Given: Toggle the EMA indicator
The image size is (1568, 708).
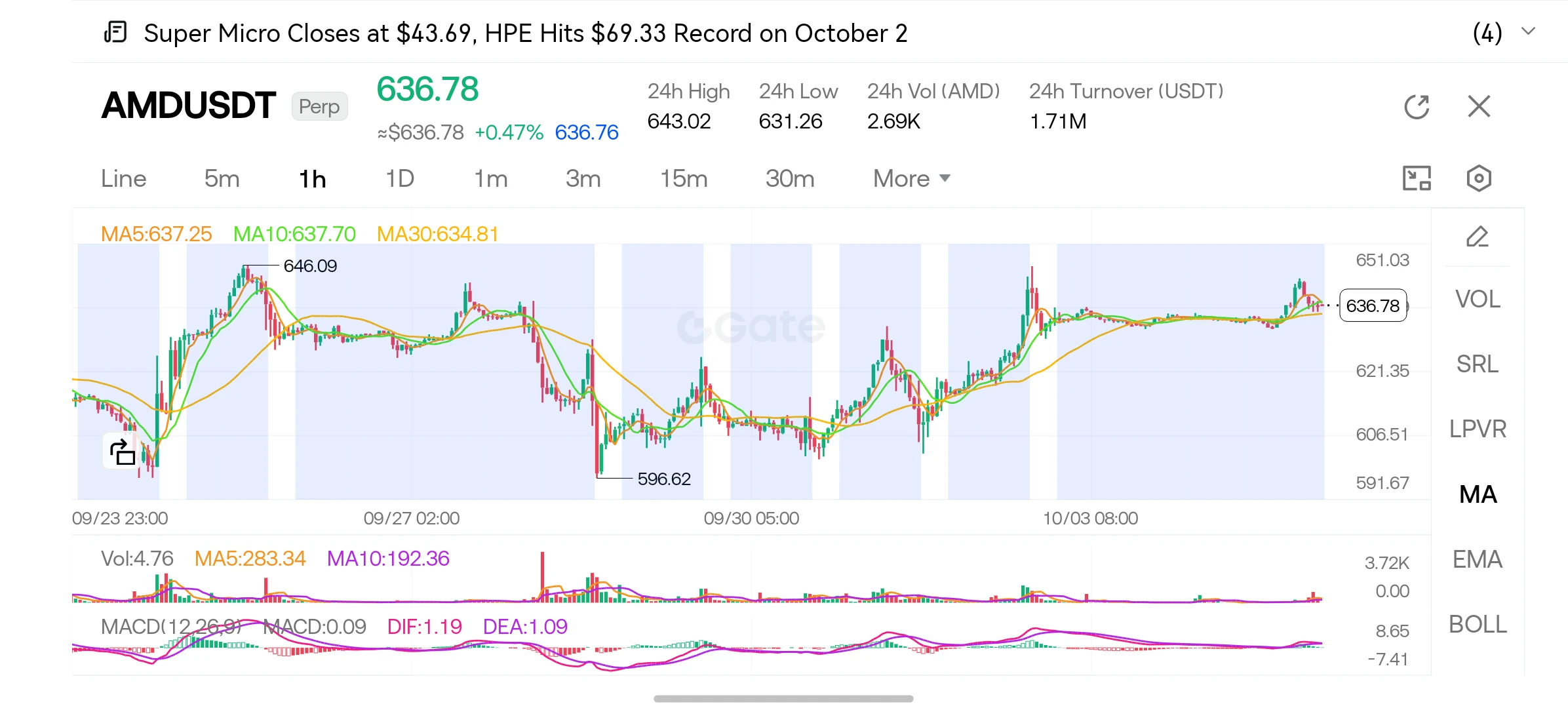Looking at the screenshot, I should [x=1478, y=559].
